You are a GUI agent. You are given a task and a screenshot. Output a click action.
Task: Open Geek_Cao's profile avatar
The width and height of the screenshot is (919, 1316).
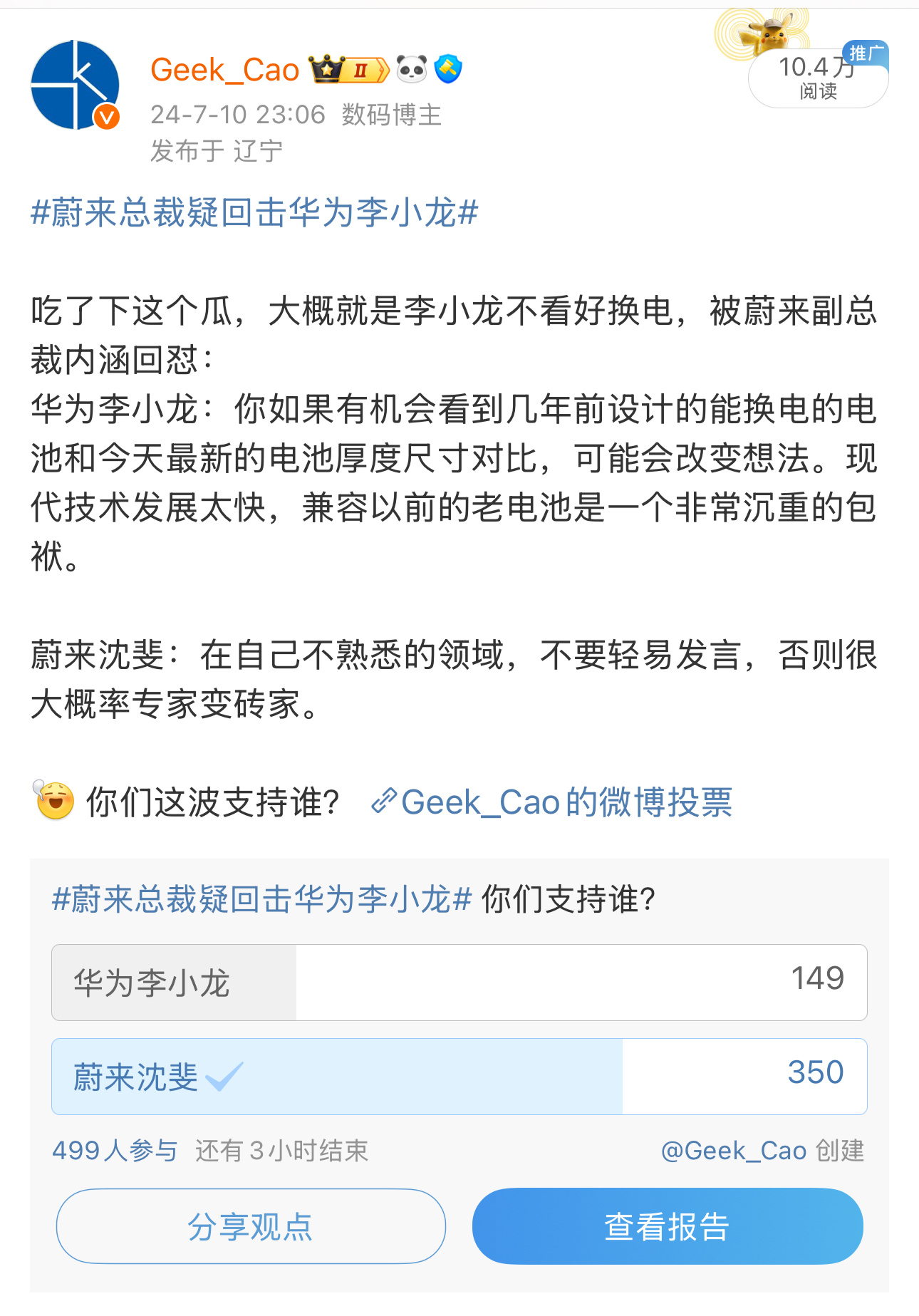coord(75,85)
